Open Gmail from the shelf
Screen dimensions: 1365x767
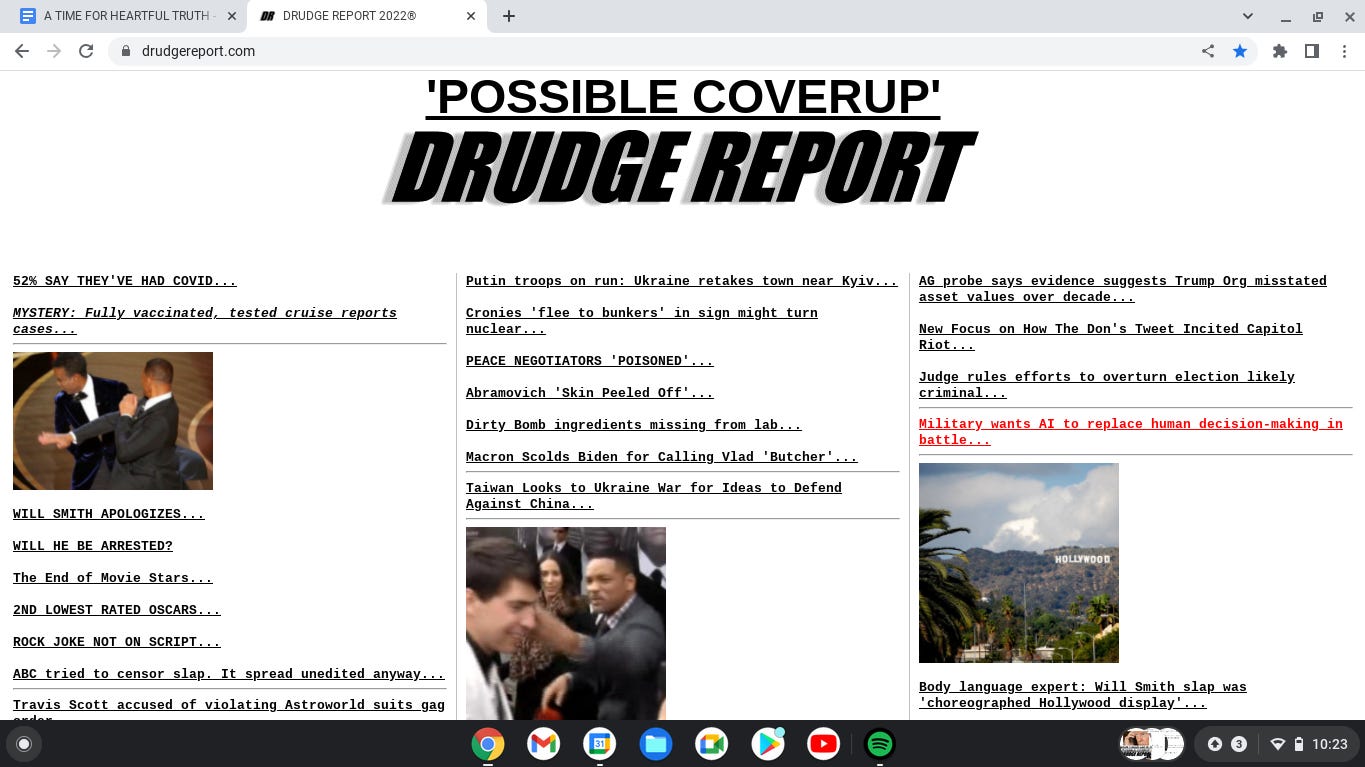(x=544, y=744)
